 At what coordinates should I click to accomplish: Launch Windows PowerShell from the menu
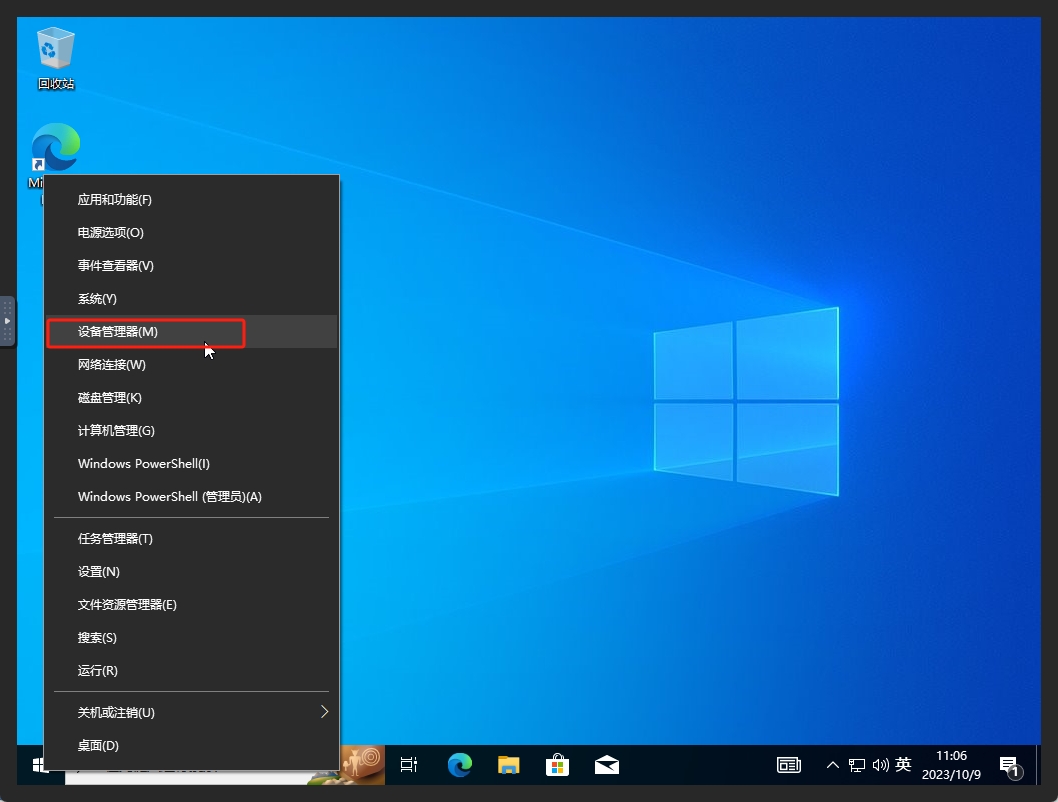coord(143,463)
